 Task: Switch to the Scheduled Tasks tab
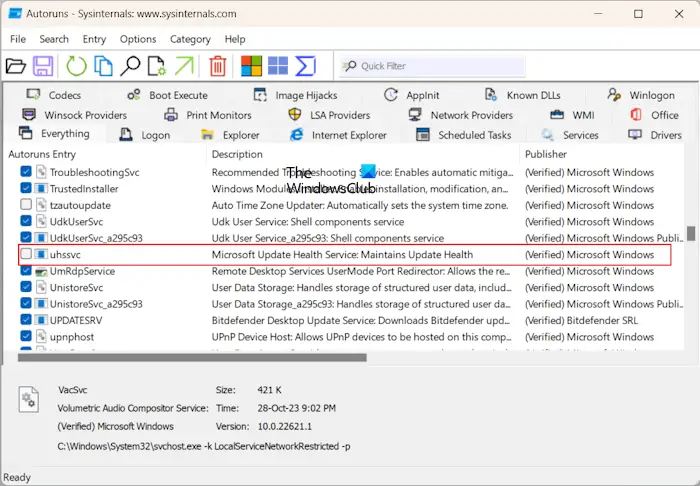pos(463,135)
